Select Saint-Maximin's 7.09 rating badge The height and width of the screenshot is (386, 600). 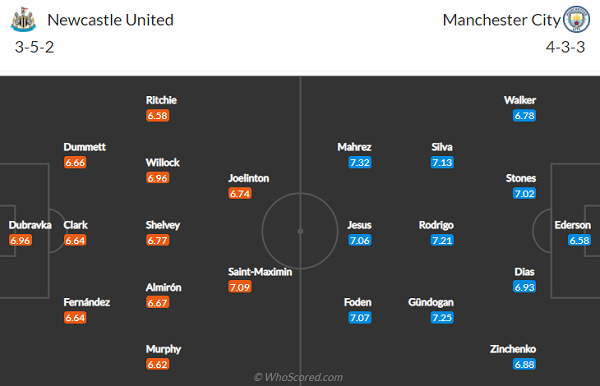point(240,287)
